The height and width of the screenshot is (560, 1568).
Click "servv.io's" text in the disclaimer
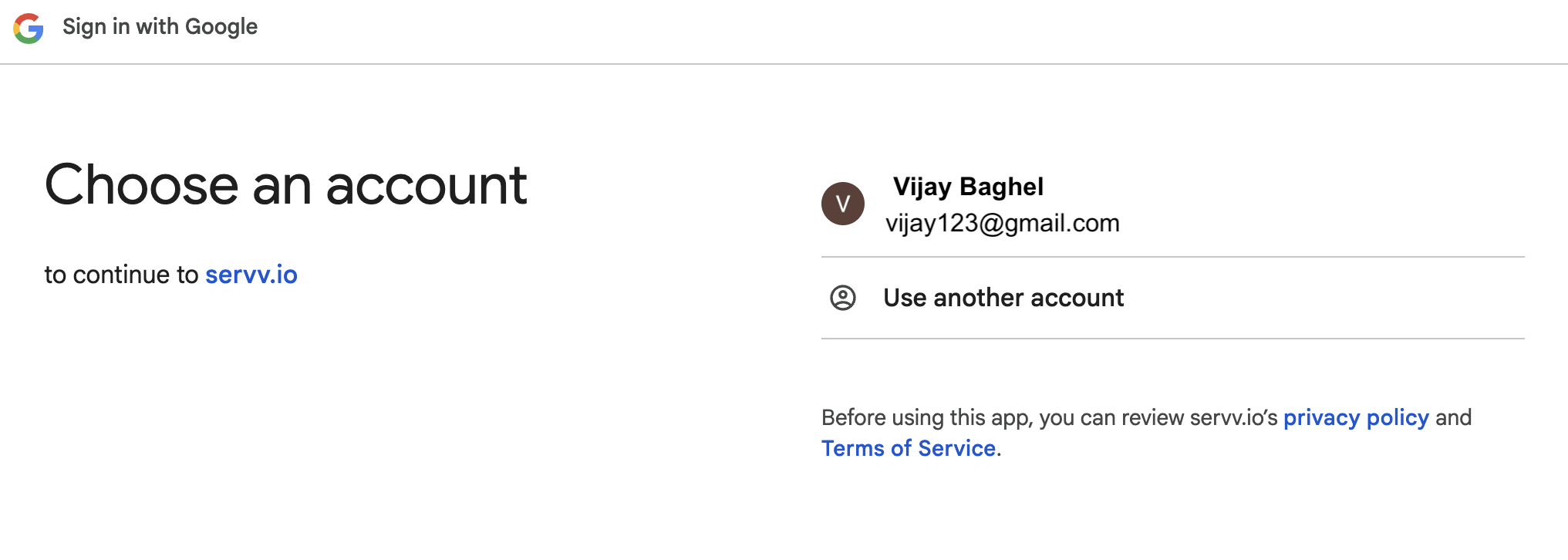click(x=1233, y=417)
